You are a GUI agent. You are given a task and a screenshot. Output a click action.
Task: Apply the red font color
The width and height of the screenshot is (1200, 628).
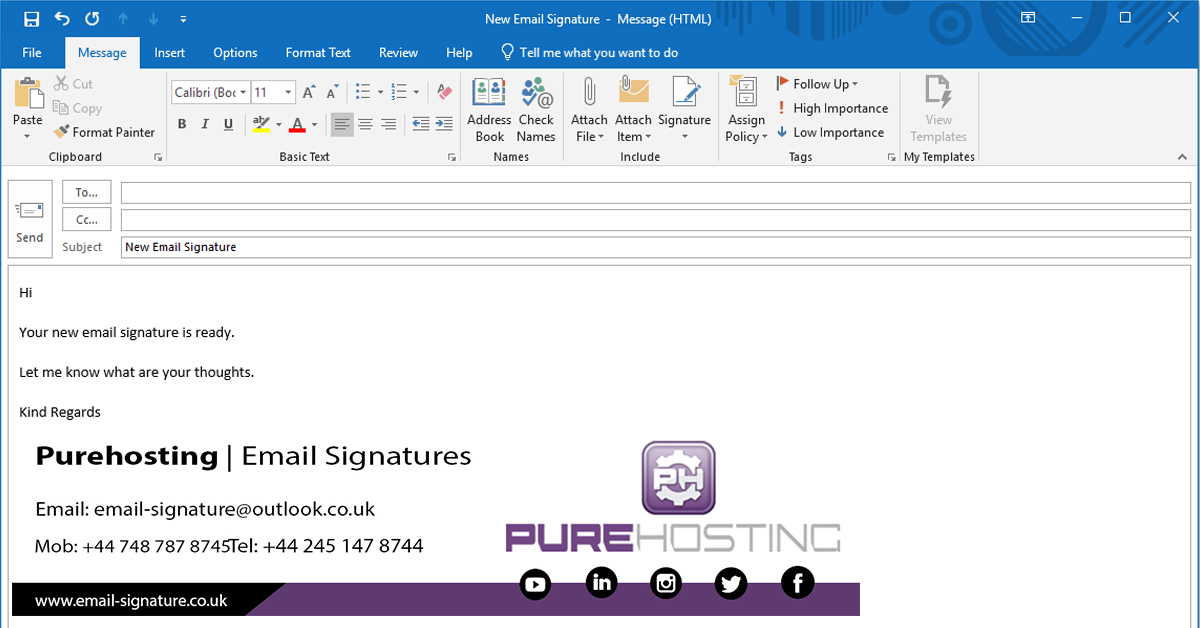[297, 124]
